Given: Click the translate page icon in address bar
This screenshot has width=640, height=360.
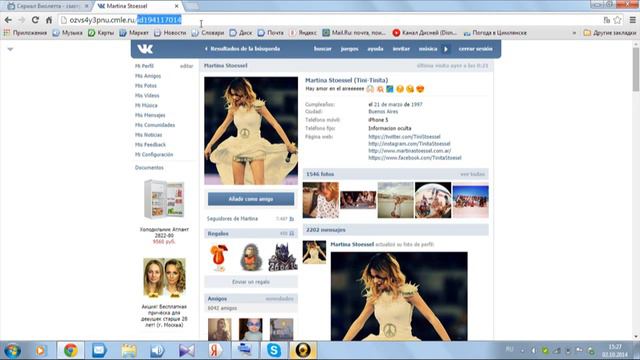Looking at the screenshot, I should pyautogui.click(x=607, y=20).
